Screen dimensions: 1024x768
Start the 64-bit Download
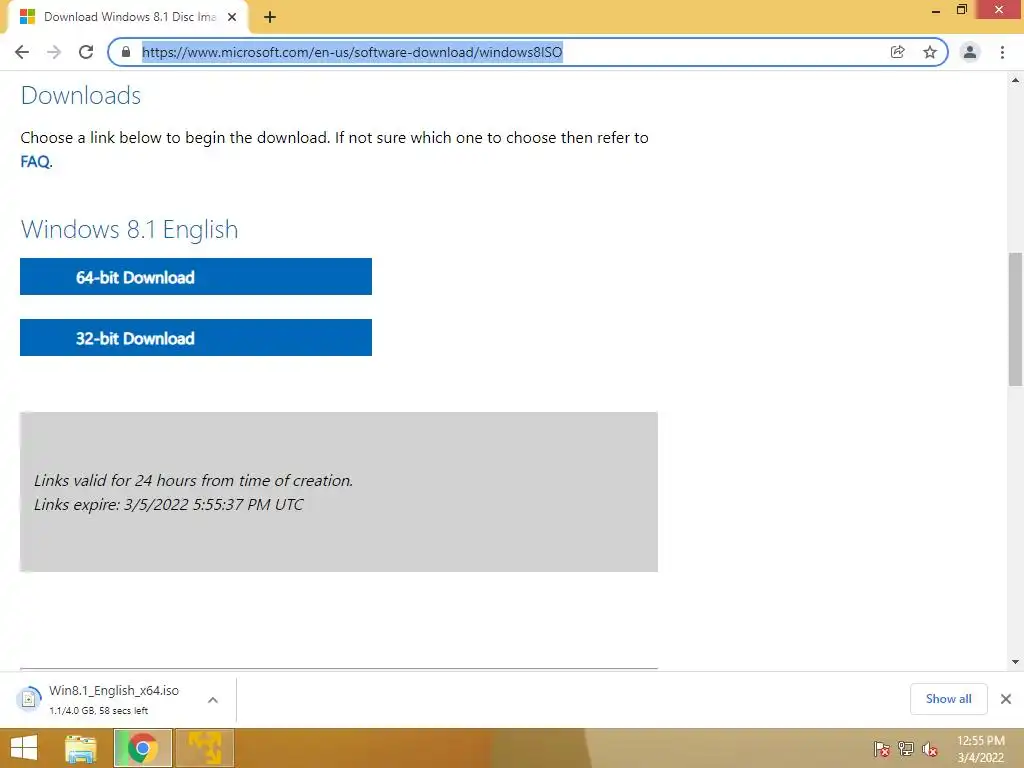click(x=196, y=276)
